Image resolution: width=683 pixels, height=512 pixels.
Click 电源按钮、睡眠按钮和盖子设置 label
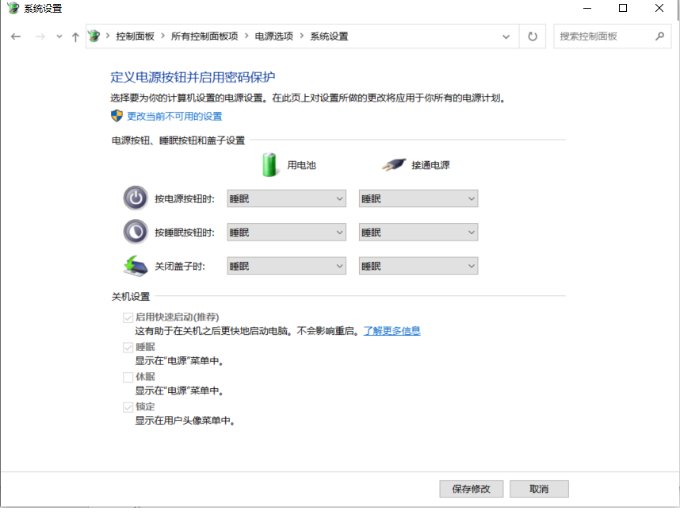pyautogui.click(x=178, y=140)
